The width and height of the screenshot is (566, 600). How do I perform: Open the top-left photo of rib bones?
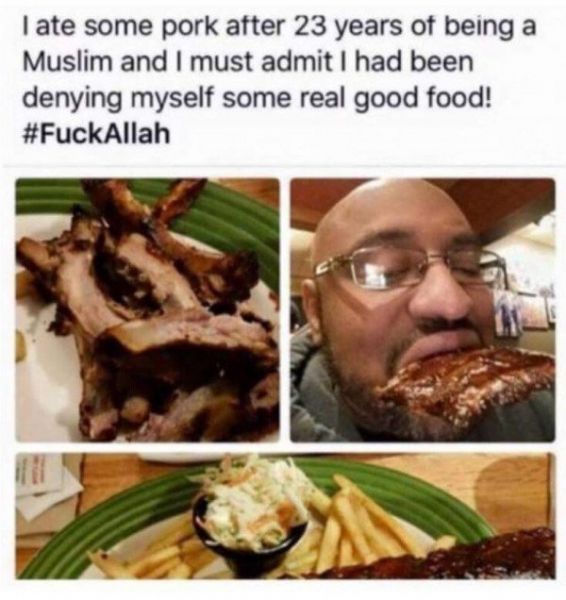pyautogui.click(x=148, y=310)
